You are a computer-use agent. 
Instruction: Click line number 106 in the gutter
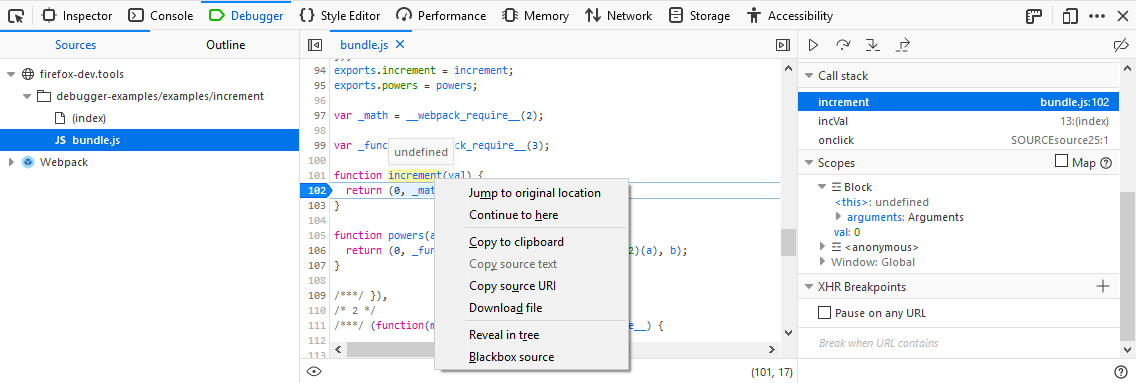tap(317, 251)
